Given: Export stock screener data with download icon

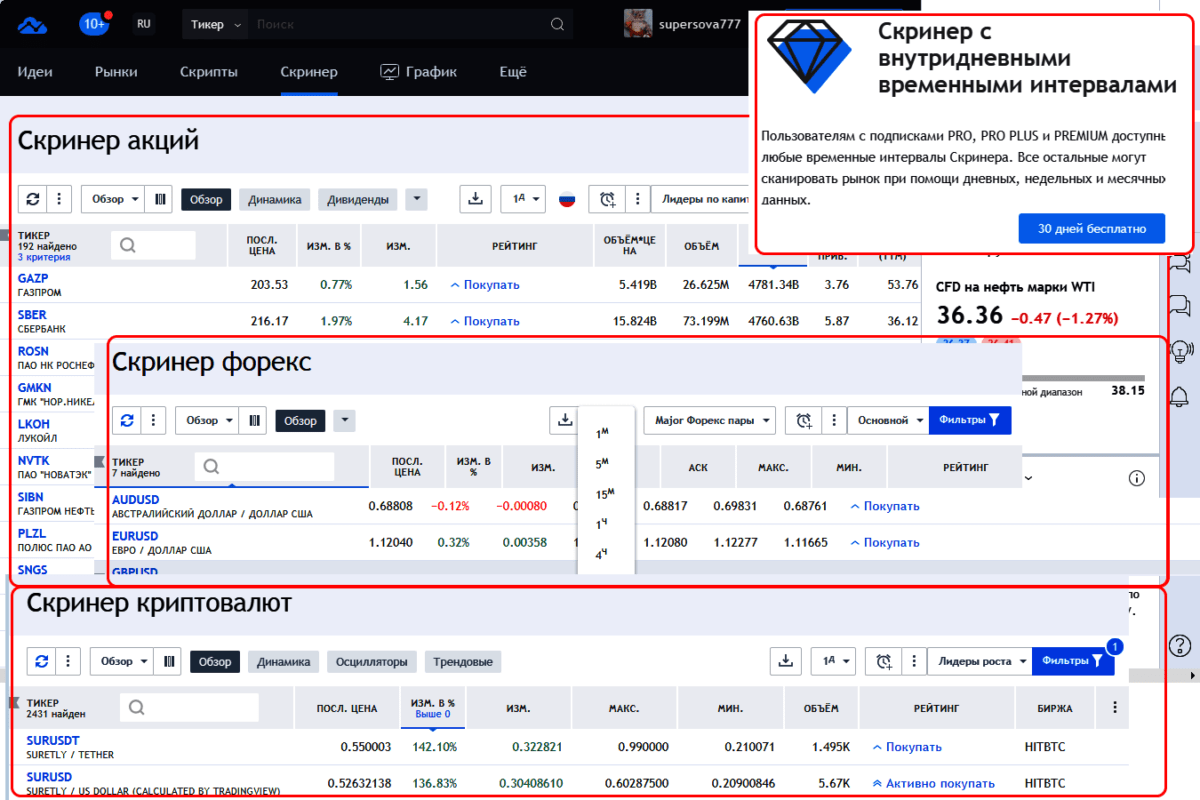Looking at the screenshot, I should [x=475, y=199].
